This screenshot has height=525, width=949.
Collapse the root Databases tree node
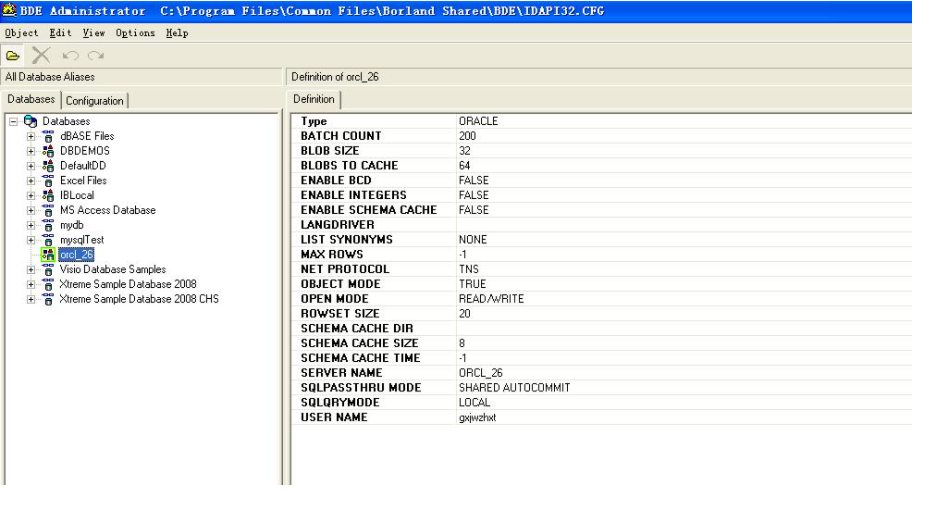point(12,121)
